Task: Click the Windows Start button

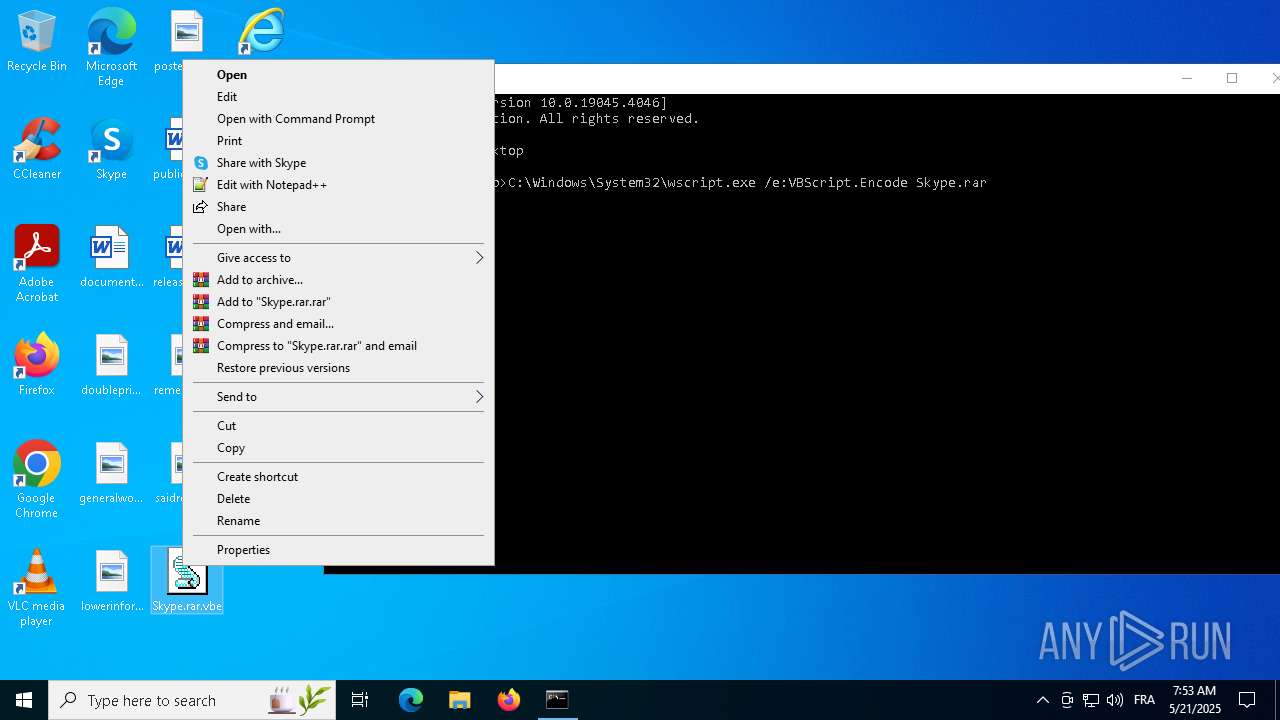Action: click(24, 700)
